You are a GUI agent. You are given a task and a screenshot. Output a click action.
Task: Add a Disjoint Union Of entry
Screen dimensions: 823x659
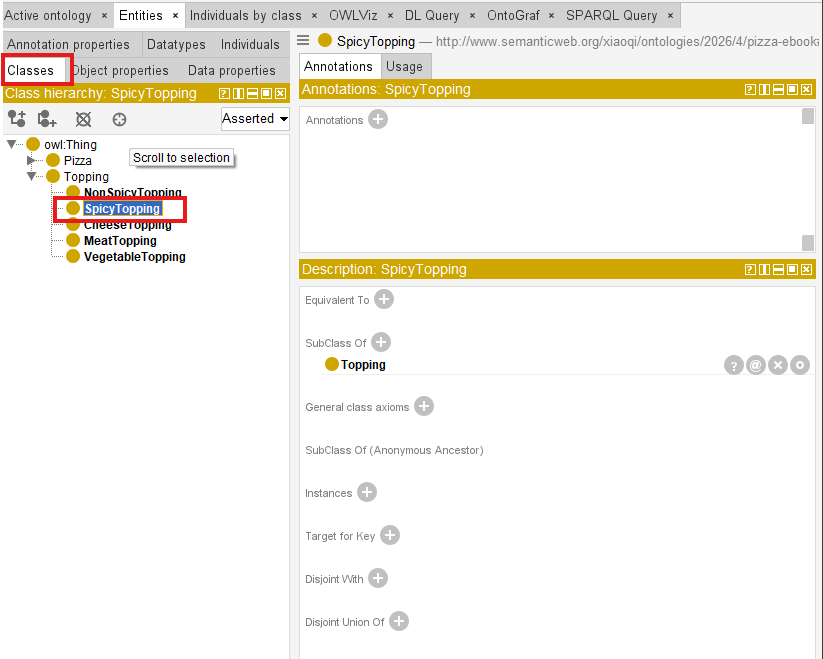click(x=399, y=621)
